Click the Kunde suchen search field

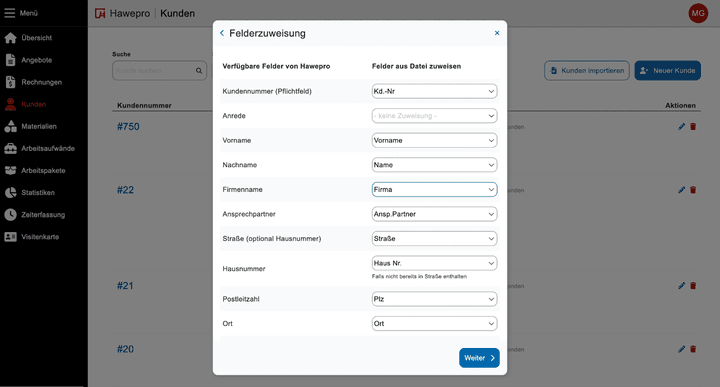(x=159, y=71)
